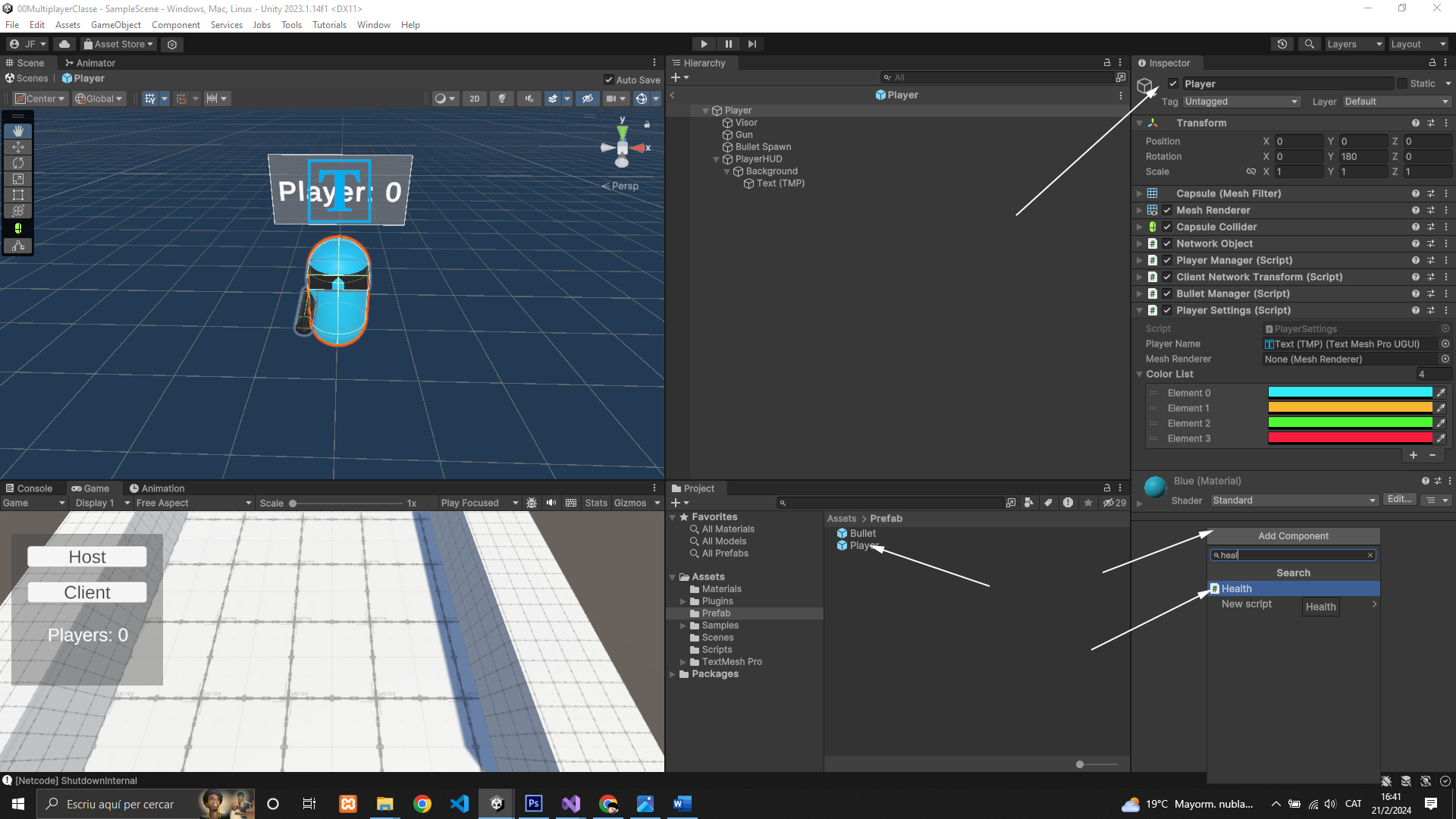Disable the Mesh Renderer component checkbox
Viewport: 1456px width, 819px height.
click(1167, 210)
